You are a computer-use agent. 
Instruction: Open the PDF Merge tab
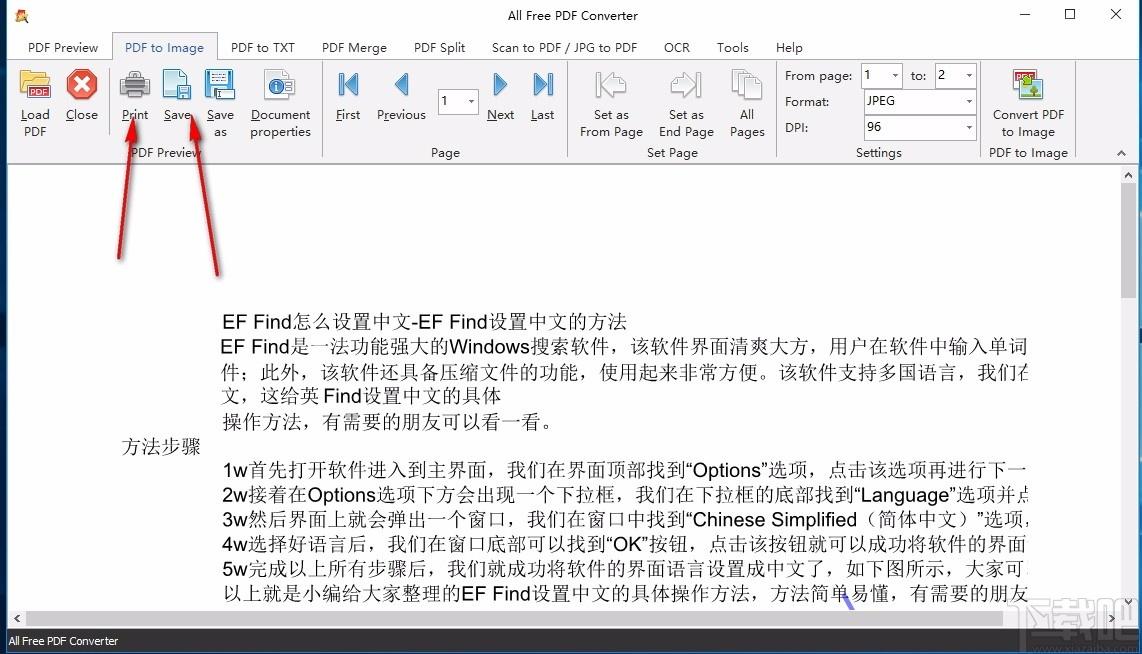coord(354,47)
